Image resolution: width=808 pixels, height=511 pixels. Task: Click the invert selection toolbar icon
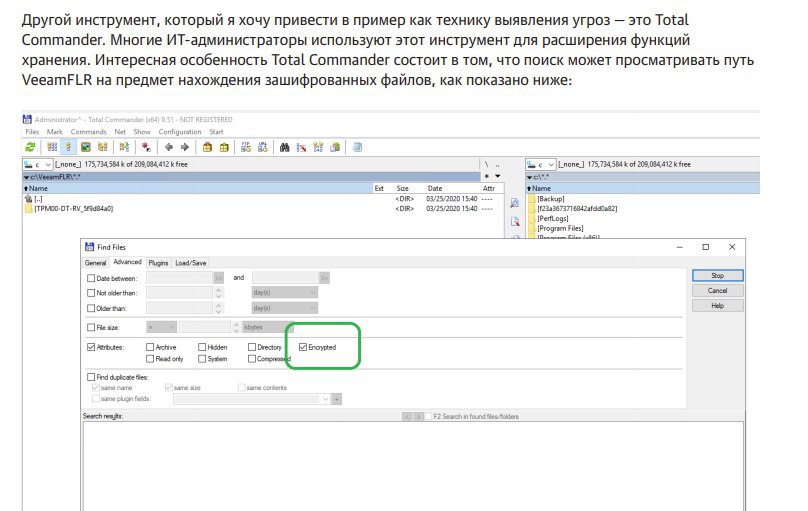[x=124, y=147]
